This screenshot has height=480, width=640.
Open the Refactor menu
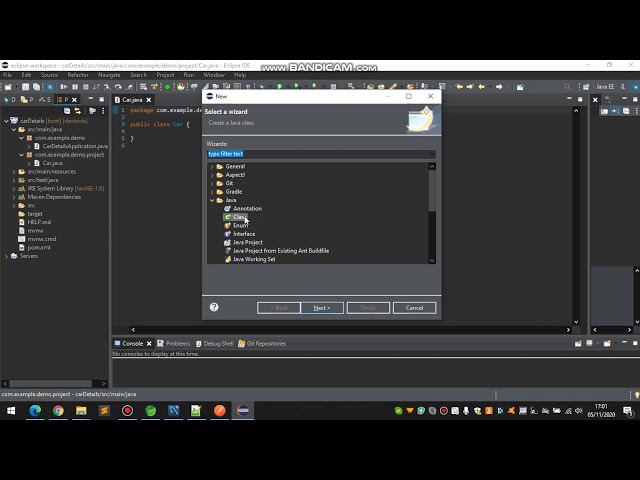tap(78, 75)
